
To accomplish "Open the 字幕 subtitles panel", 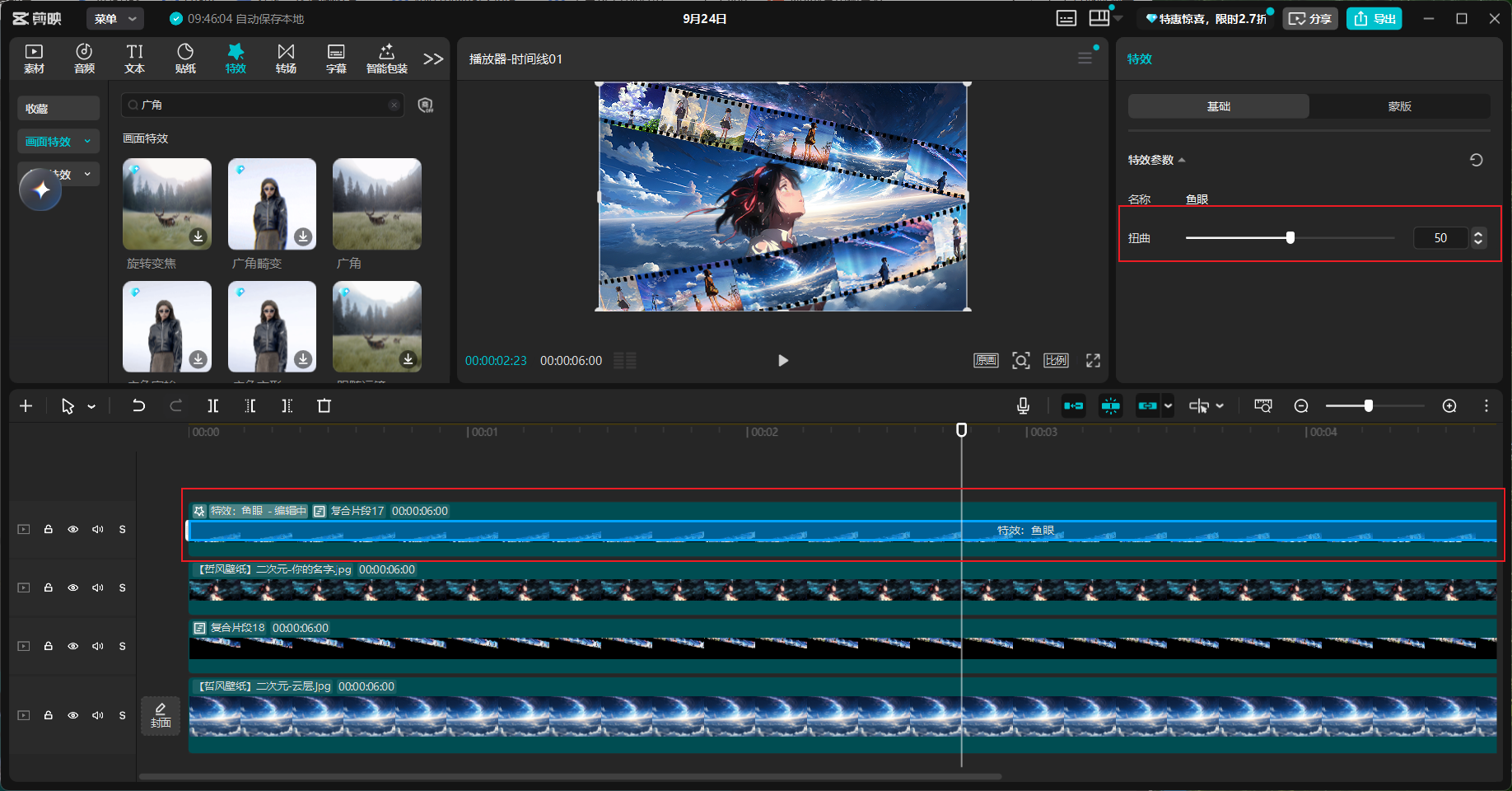I will pos(336,59).
